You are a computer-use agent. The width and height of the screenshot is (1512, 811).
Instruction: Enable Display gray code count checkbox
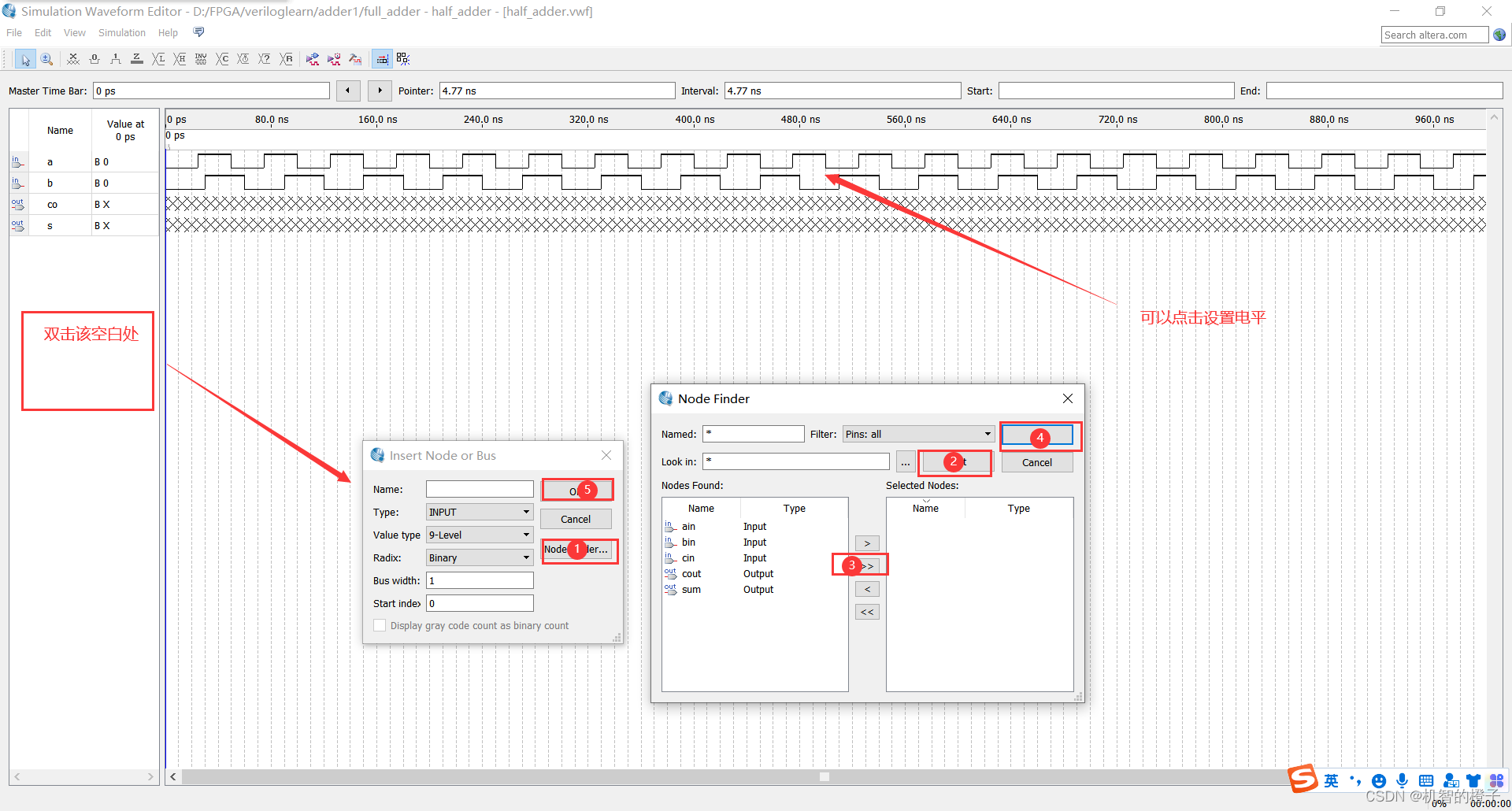click(x=380, y=625)
